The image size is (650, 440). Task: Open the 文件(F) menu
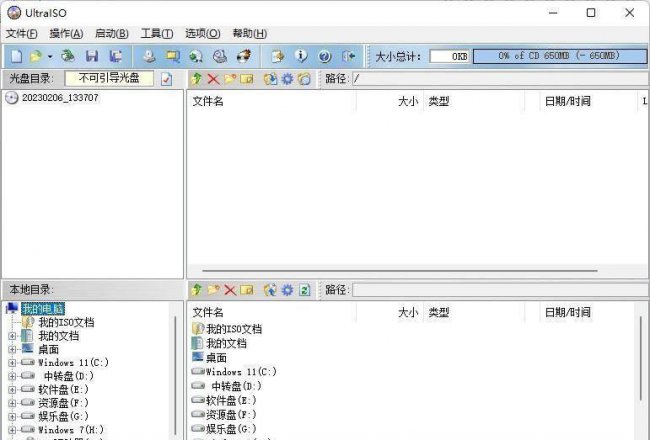(x=22, y=34)
